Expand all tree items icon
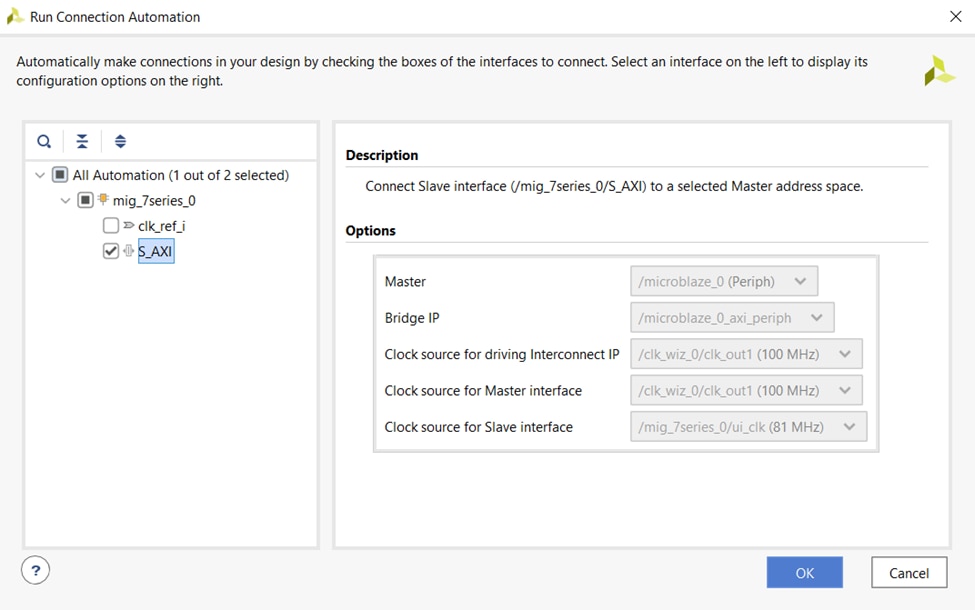This screenshot has height=610, width=975. [x=120, y=141]
